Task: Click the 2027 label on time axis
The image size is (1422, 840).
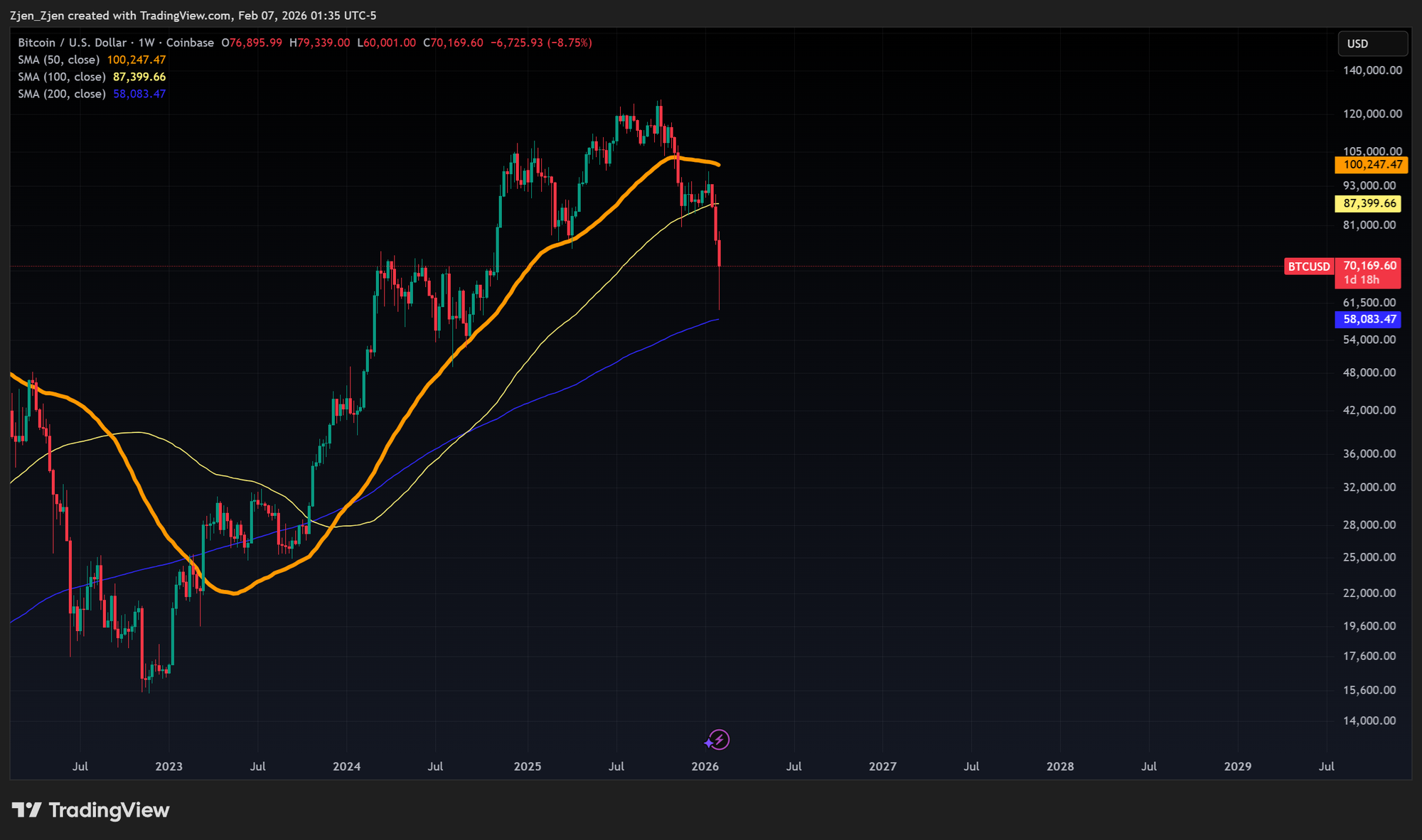Action: [882, 766]
